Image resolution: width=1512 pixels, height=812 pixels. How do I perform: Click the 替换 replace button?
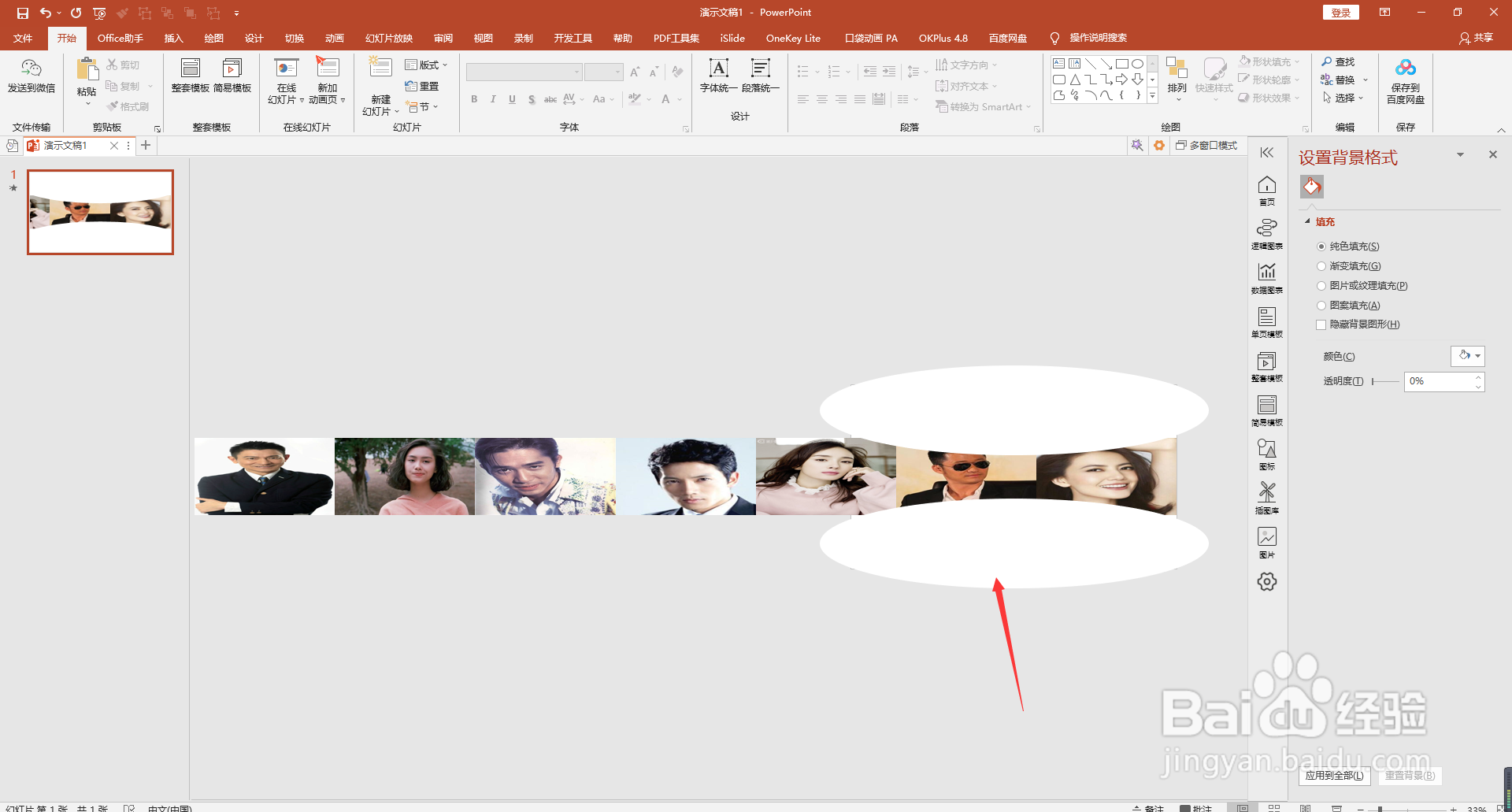1344,80
